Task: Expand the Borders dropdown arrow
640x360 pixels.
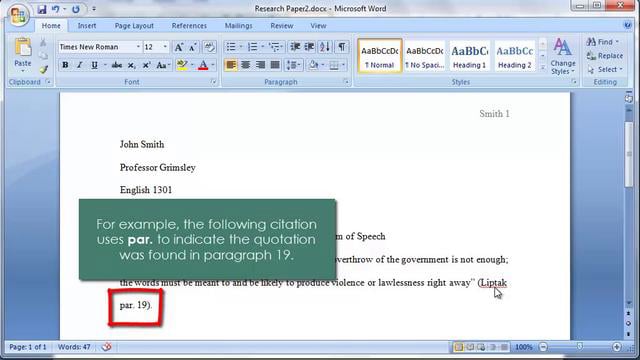Action: tap(343, 65)
